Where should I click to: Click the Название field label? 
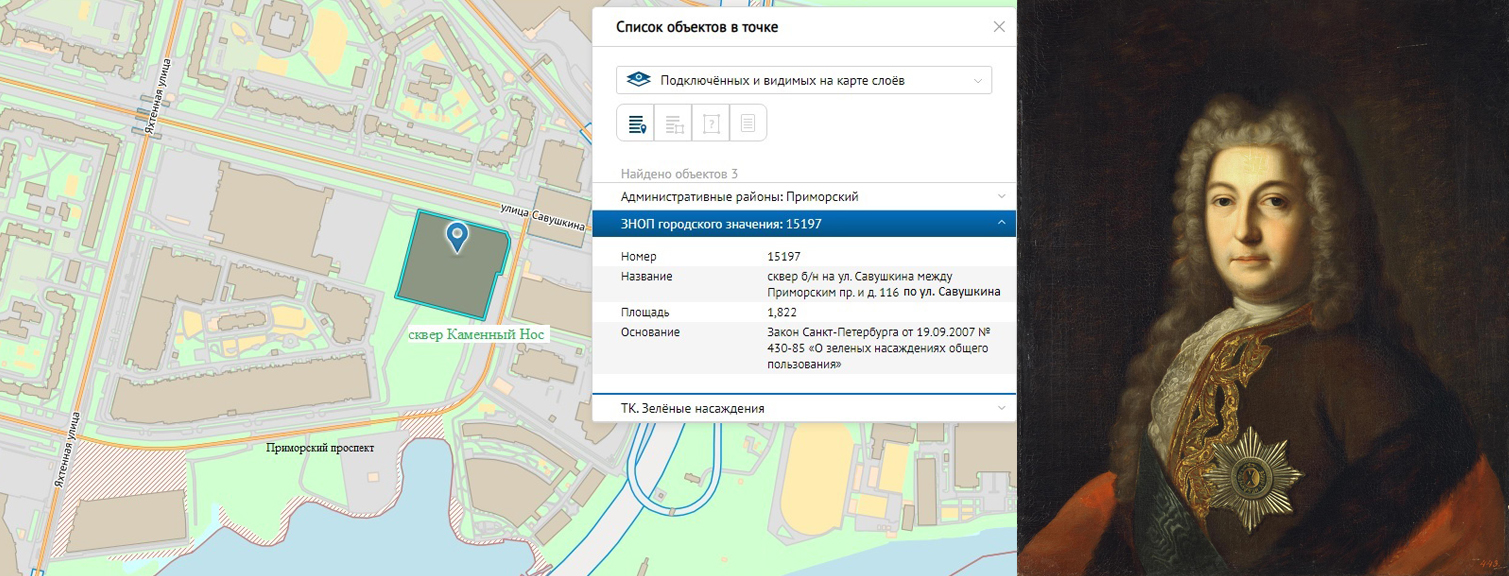tap(646, 276)
